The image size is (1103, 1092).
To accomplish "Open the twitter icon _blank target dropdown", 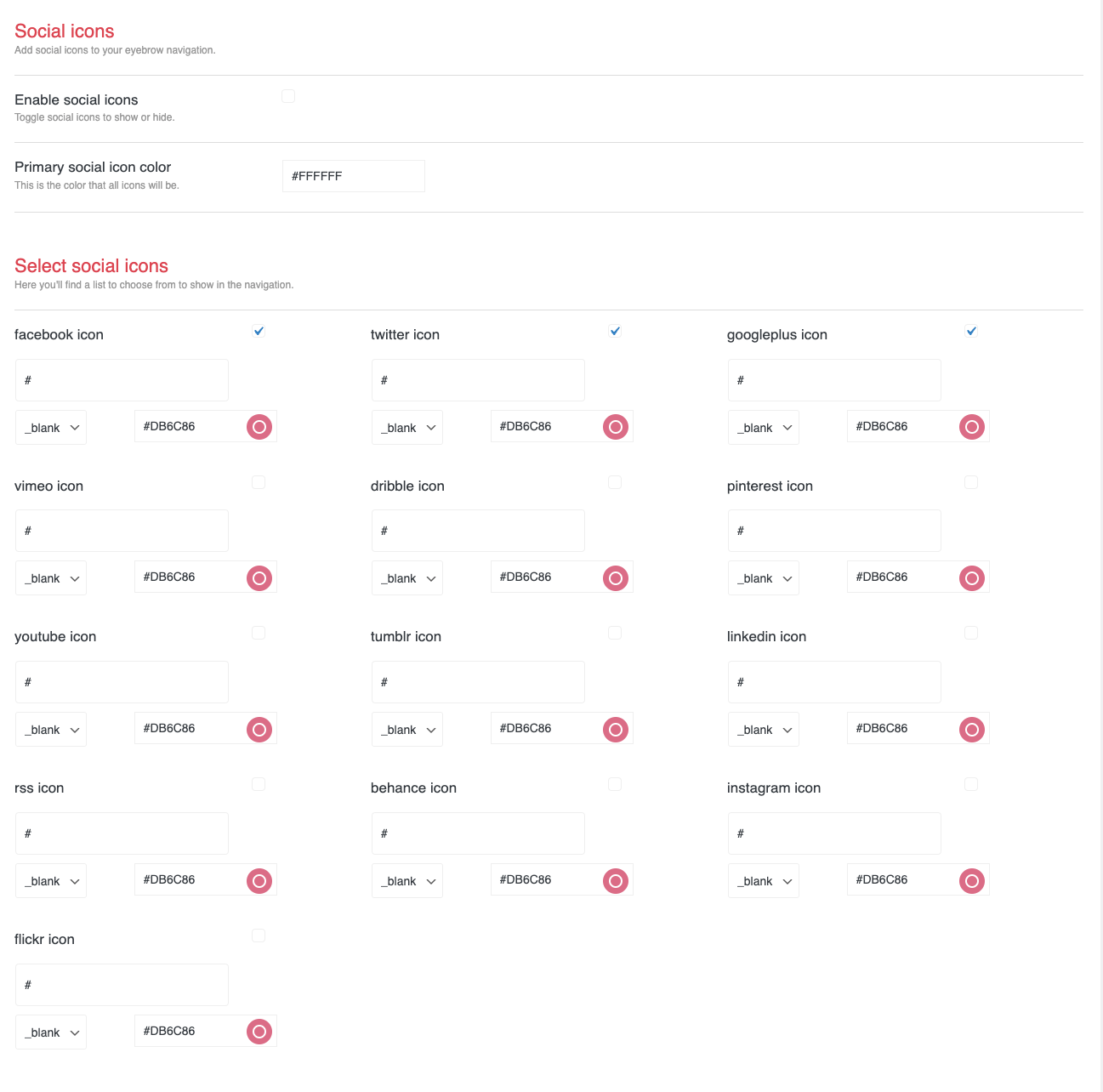I will tap(407, 428).
